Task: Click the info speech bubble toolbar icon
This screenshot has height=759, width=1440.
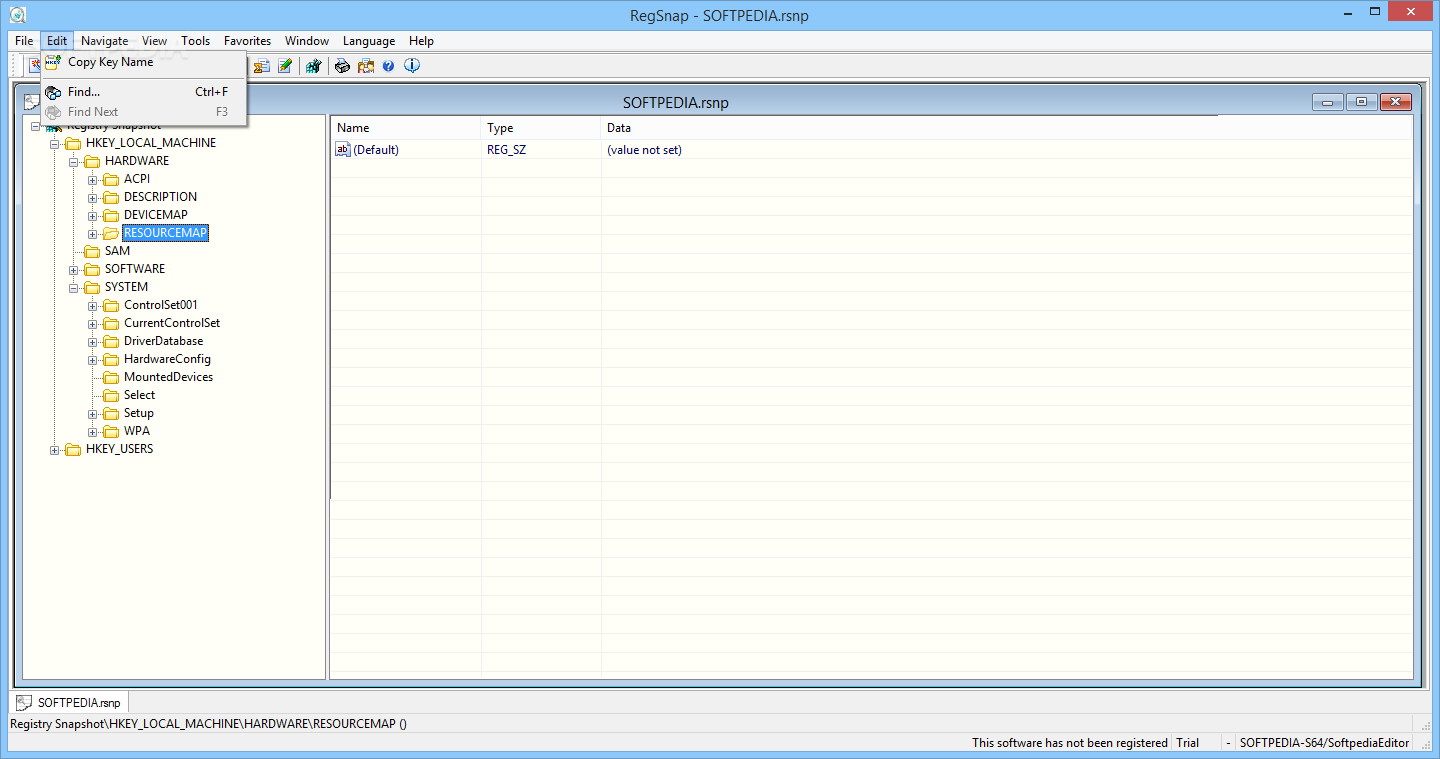Action: (412, 66)
